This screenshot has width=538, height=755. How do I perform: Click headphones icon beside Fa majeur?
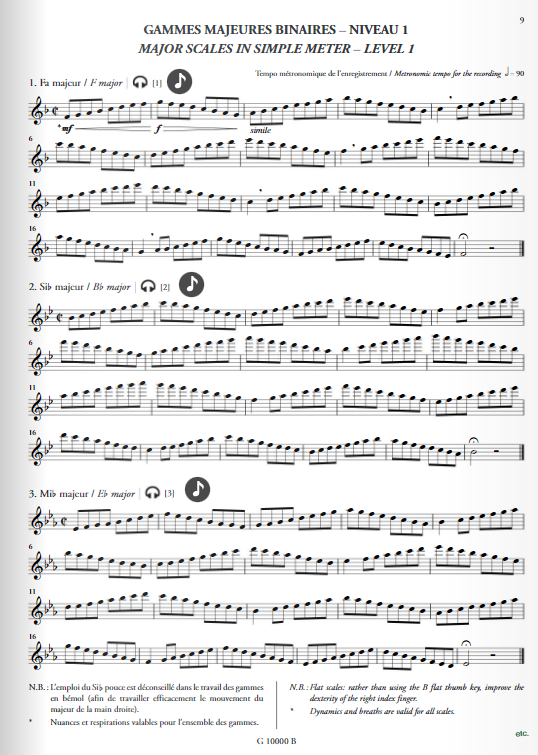pyautogui.click(x=140, y=82)
